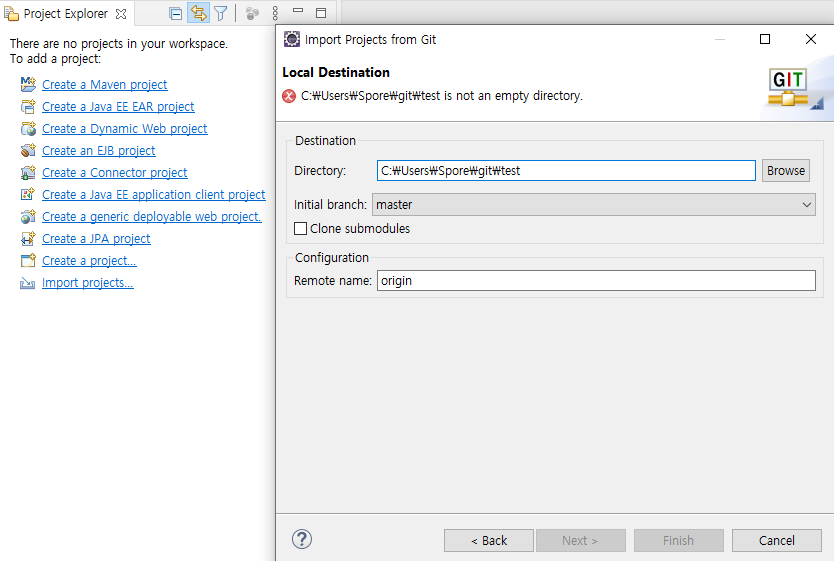This screenshot has width=834, height=561.
Task: Open Create an EJB project link
Action: [98, 151]
